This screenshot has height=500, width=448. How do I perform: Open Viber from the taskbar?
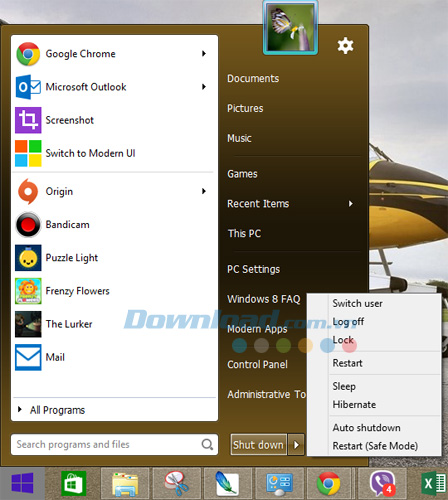pos(382,483)
